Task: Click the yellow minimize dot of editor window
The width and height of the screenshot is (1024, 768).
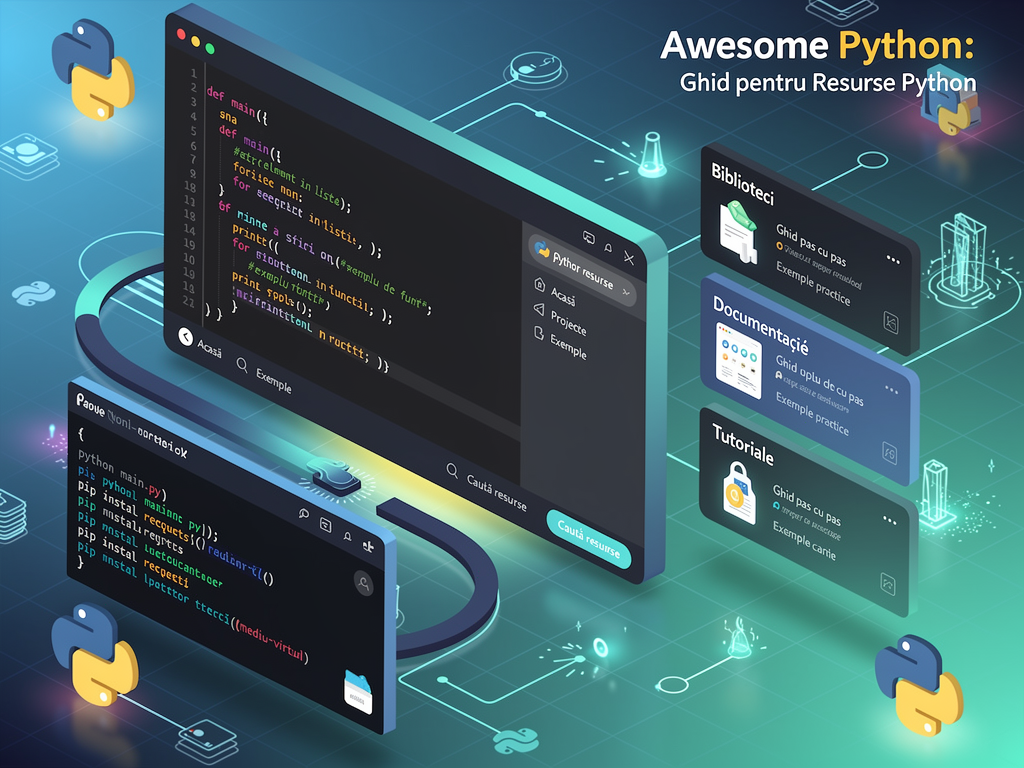Action: (x=195, y=41)
